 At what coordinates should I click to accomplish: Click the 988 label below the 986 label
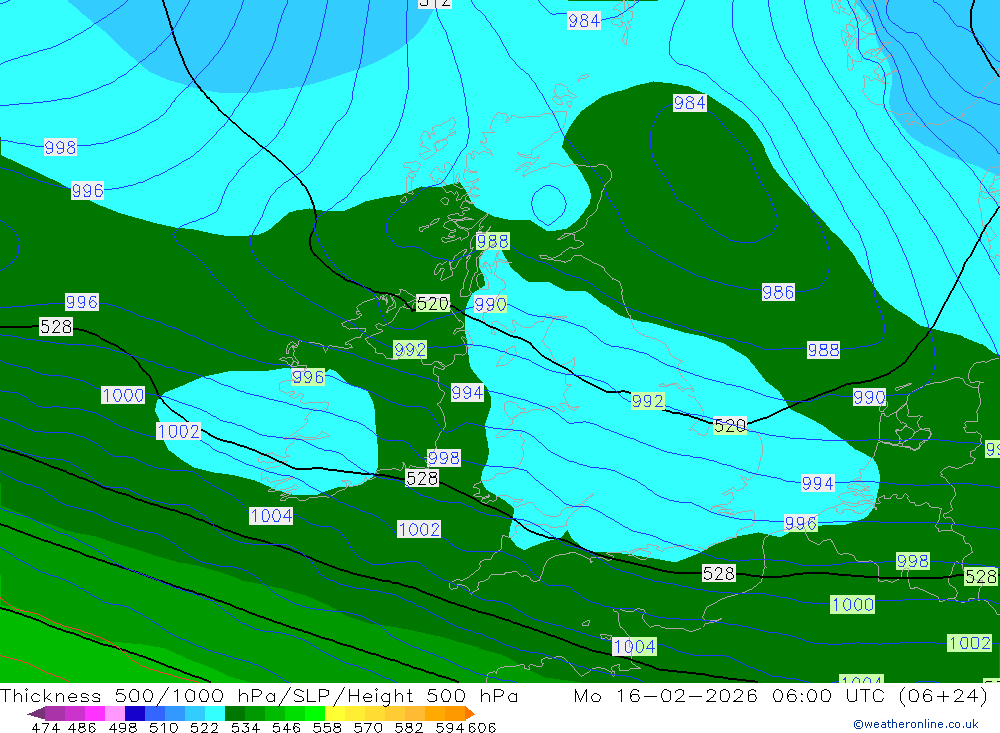[x=823, y=350]
